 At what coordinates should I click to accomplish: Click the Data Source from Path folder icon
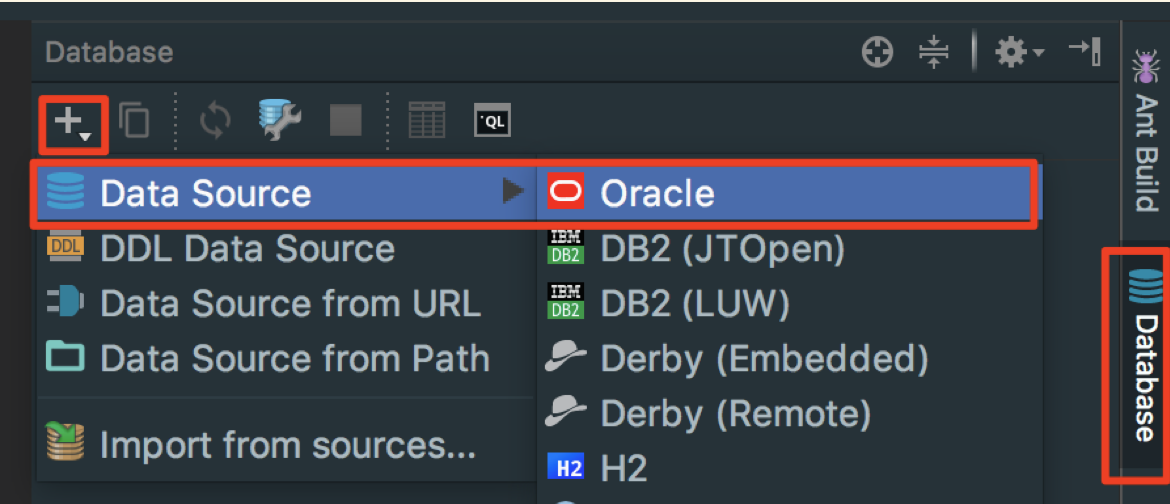(66, 357)
